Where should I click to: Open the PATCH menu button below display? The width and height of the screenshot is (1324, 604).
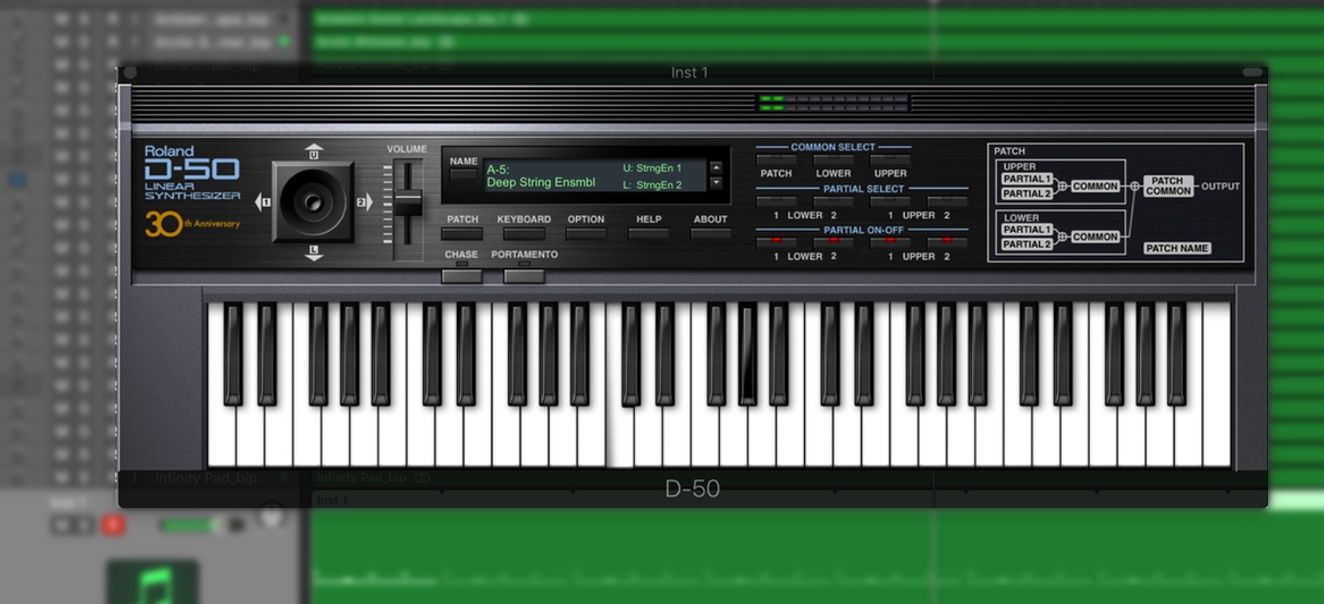tap(462, 233)
